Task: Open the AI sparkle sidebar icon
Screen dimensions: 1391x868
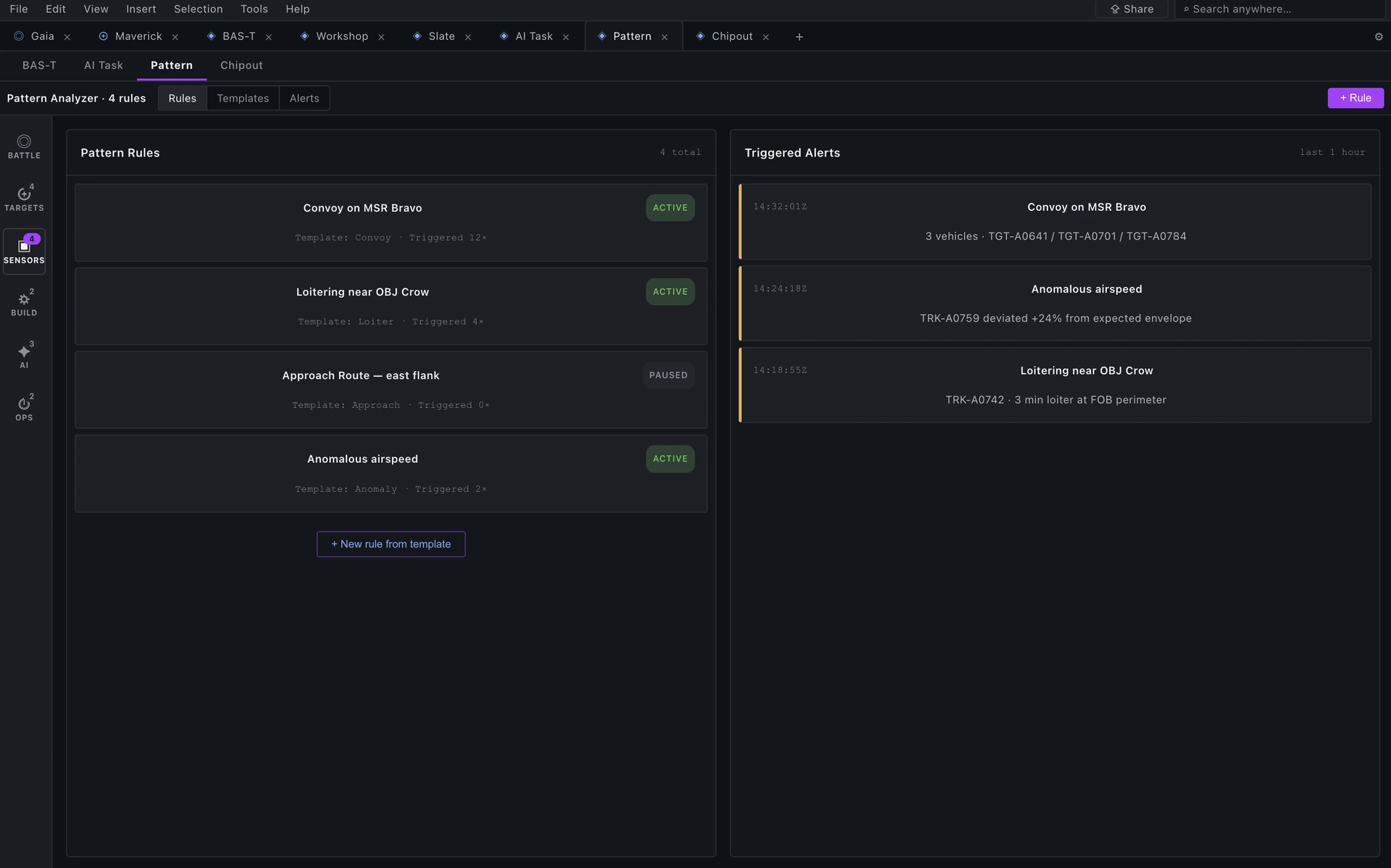Action: point(24,356)
